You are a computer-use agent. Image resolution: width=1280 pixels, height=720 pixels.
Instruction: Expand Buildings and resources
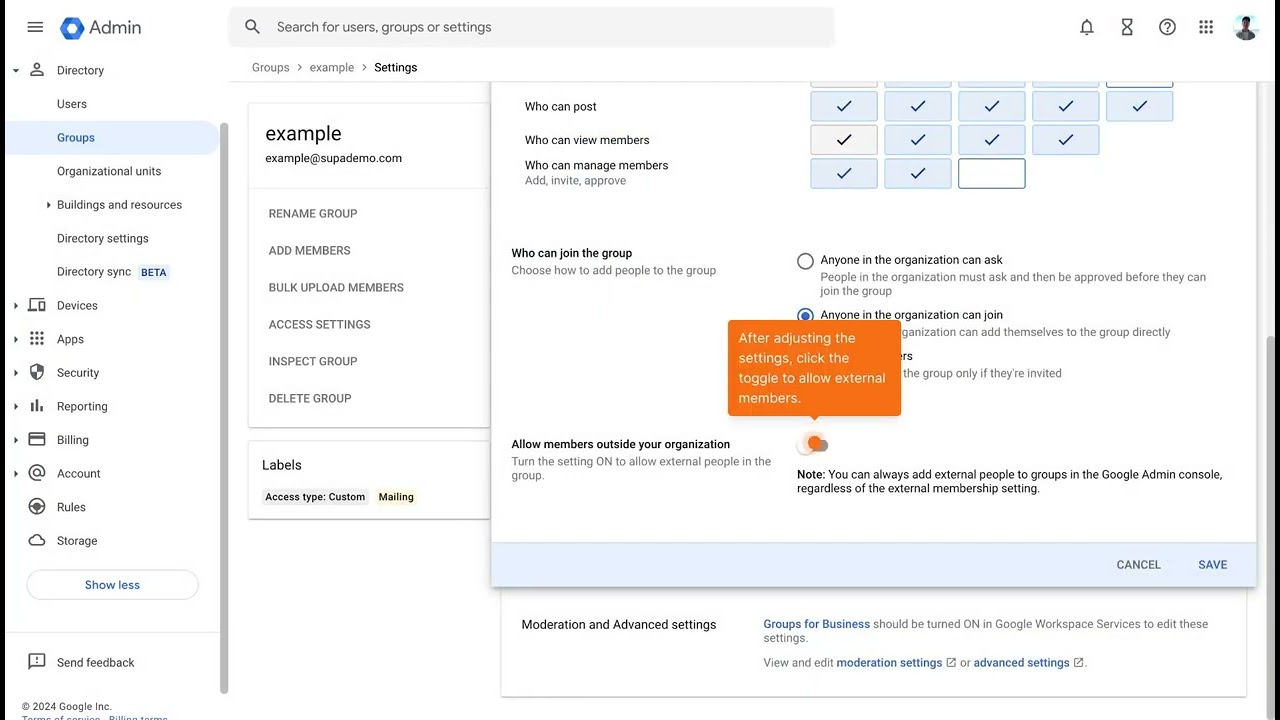[48, 205]
